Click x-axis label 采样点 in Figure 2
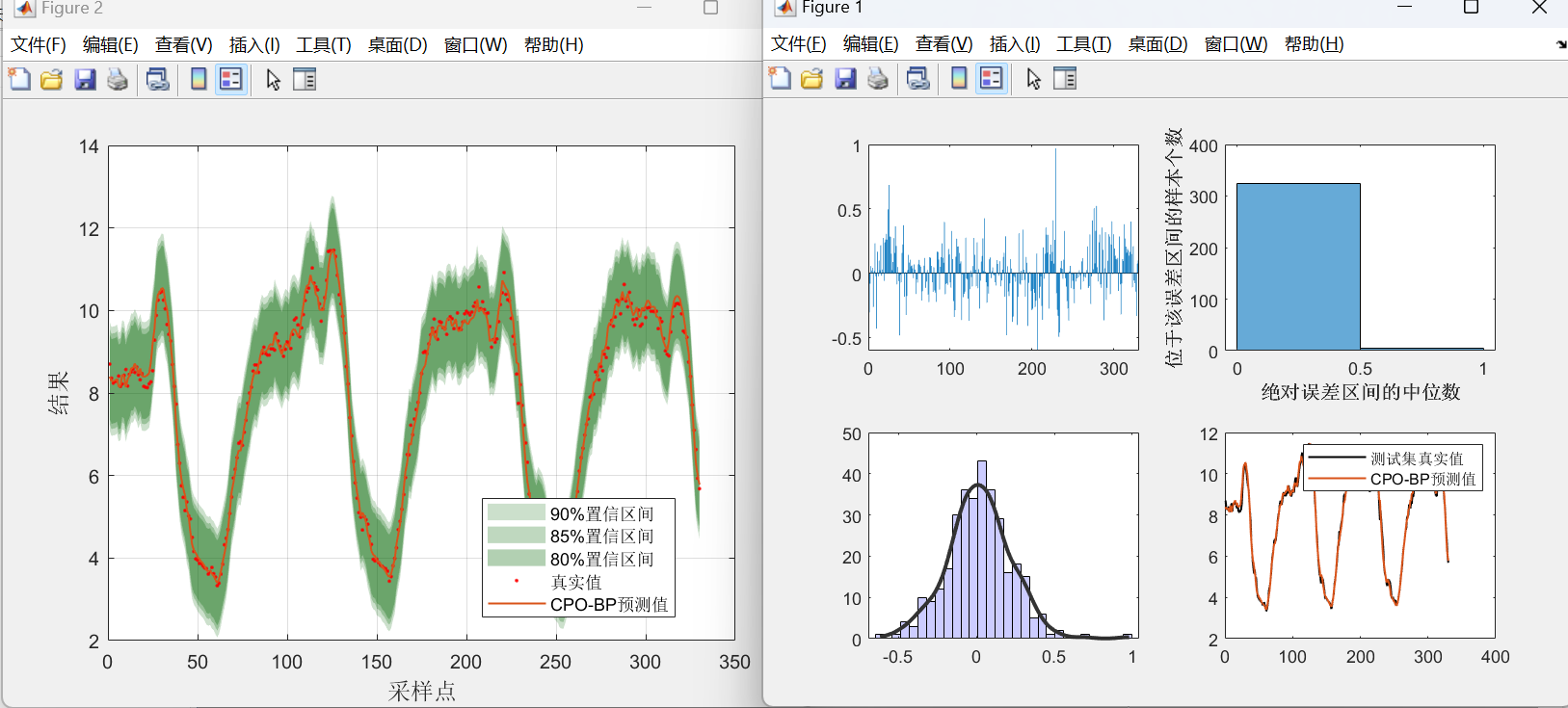Screen dimensions: 1568x708 (x=422, y=691)
